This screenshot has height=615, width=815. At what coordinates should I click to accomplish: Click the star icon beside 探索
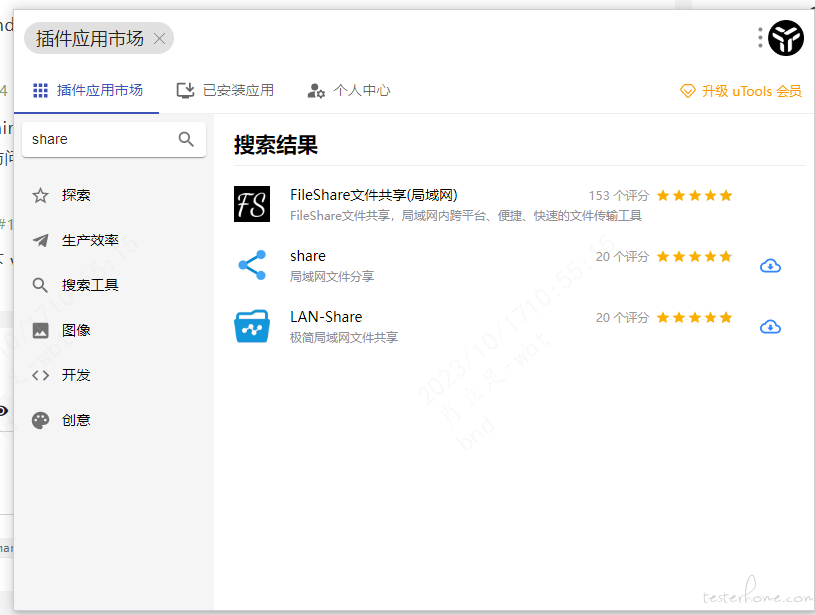click(41, 195)
